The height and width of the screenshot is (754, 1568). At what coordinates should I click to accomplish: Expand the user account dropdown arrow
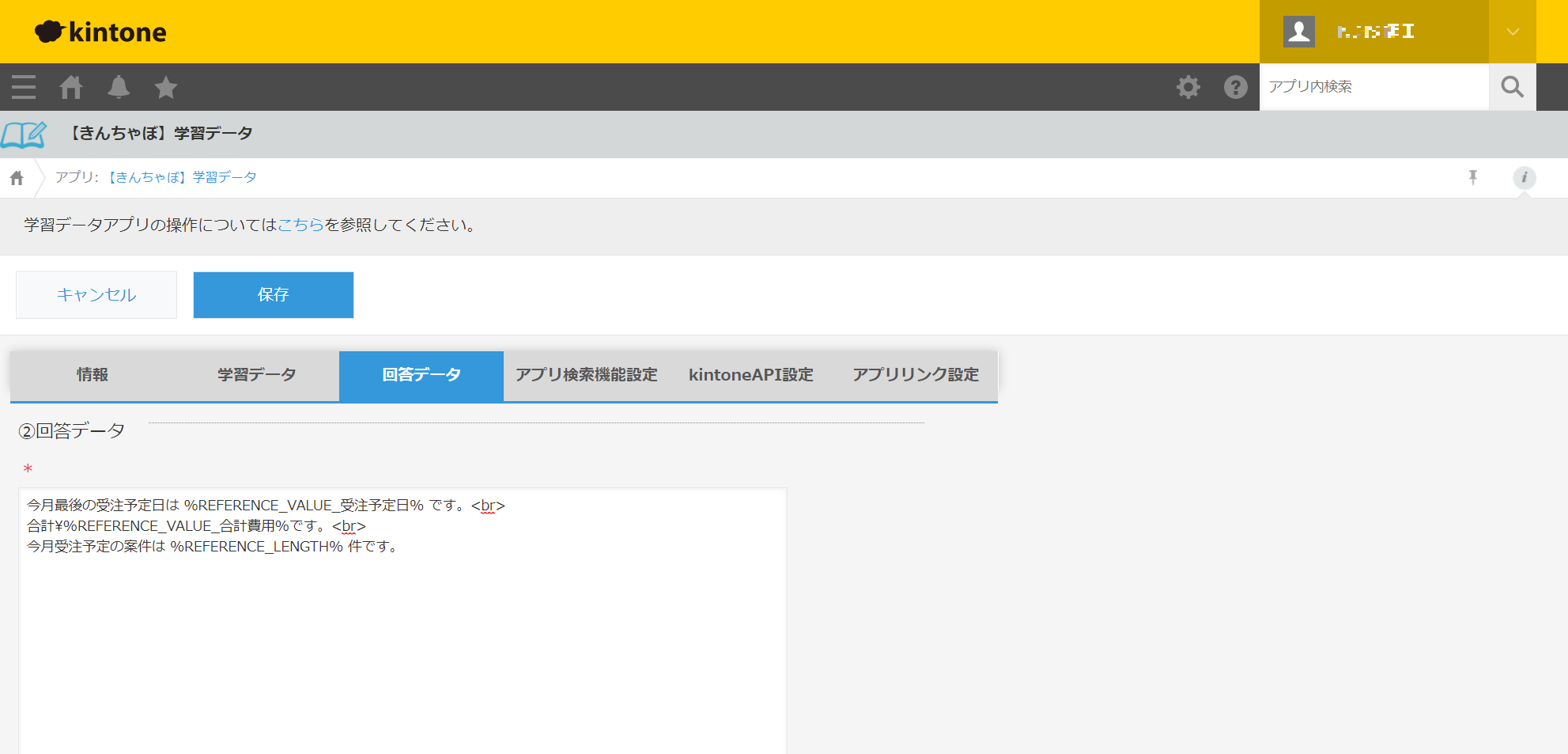pos(1512,32)
